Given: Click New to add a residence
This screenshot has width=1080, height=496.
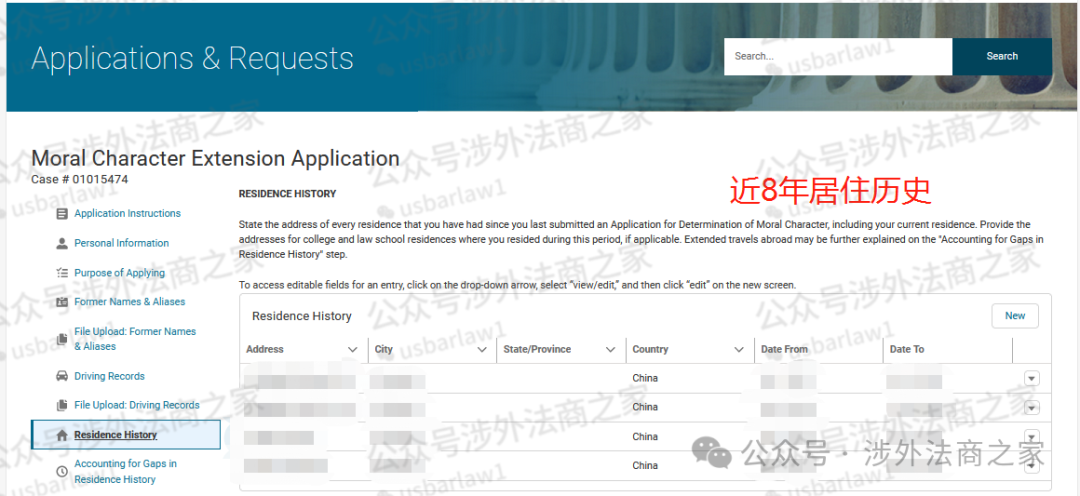Looking at the screenshot, I should point(1015,316).
